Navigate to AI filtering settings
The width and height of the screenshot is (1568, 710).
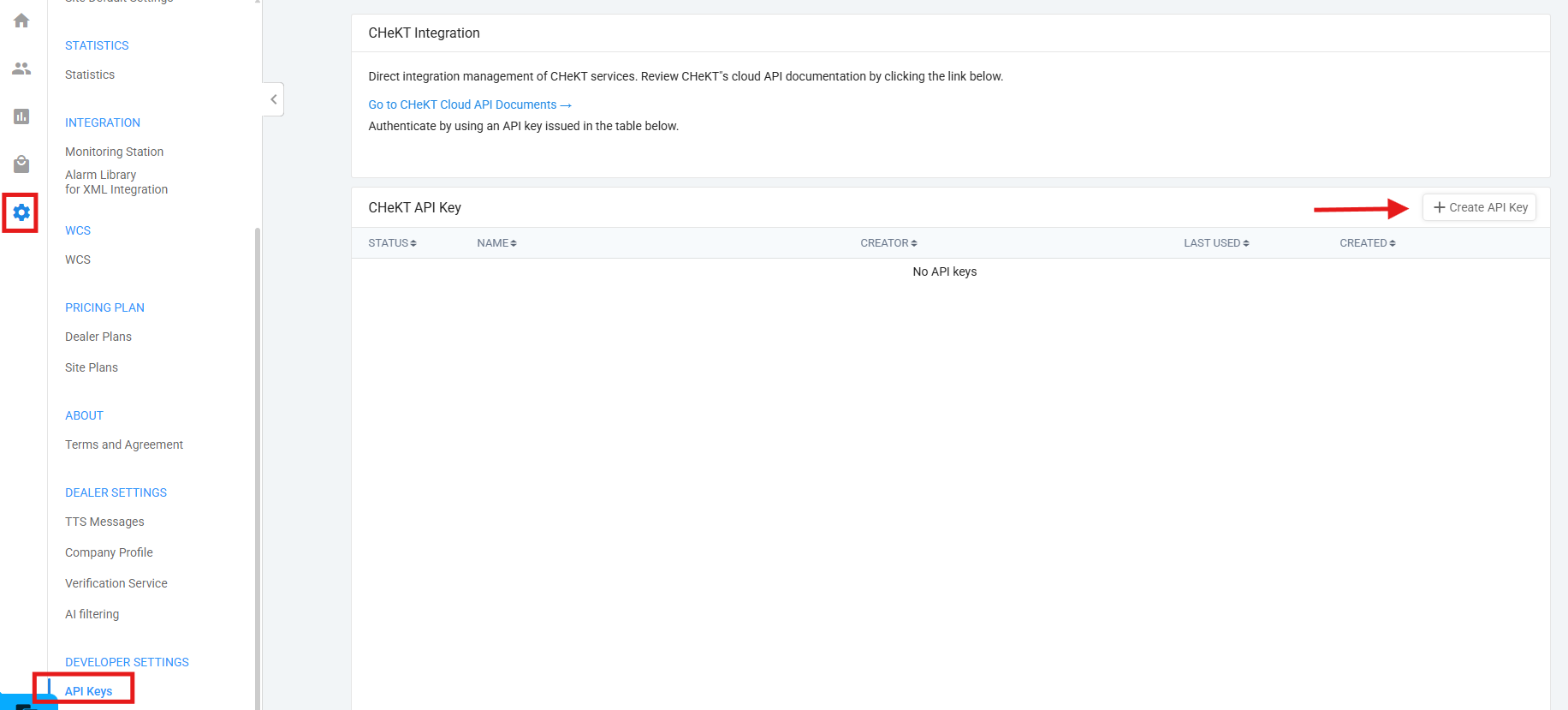[92, 614]
